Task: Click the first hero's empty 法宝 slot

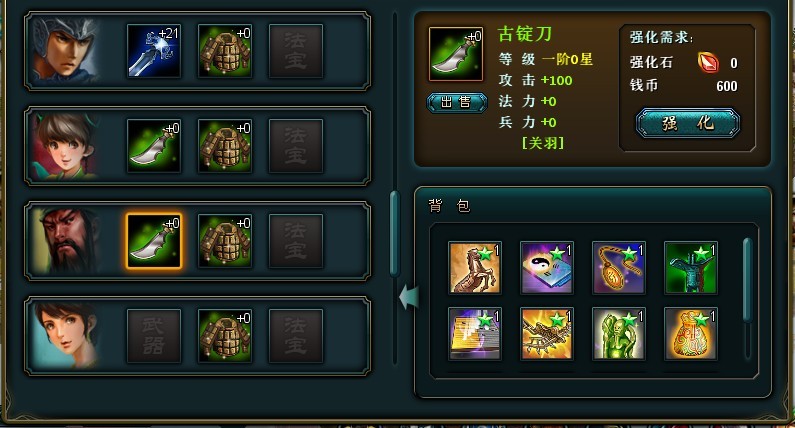Action: [296, 51]
